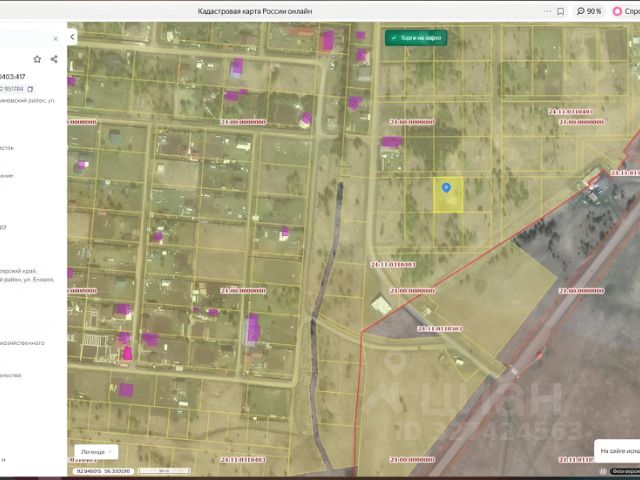
Task: Open the three-dots browser page menu
Action: pos(547,11)
